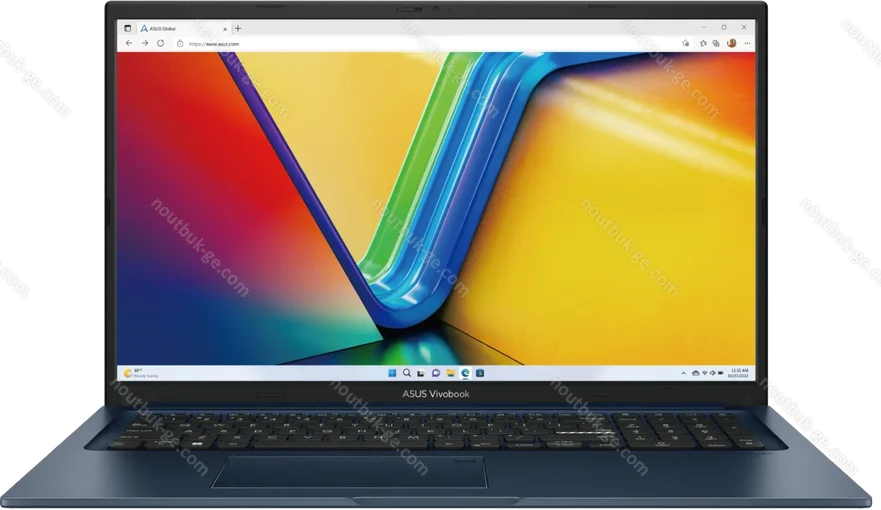Open Microsoft Store from the taskbar
Viewport: 881px width, 510px height.
click(x=480, y=373)
